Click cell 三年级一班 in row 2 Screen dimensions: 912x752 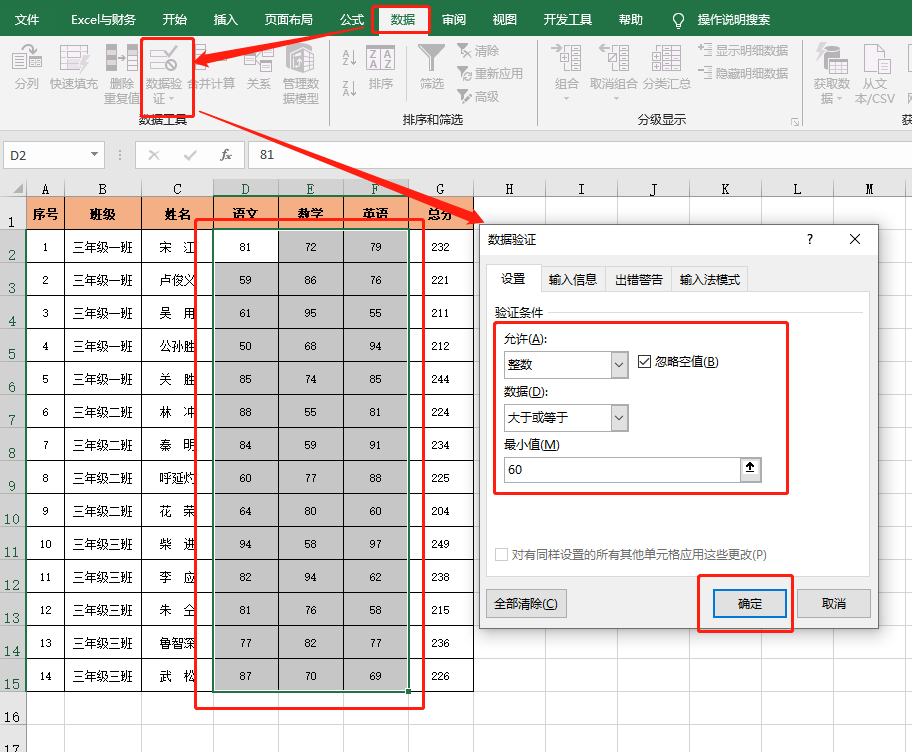point(103,247)
